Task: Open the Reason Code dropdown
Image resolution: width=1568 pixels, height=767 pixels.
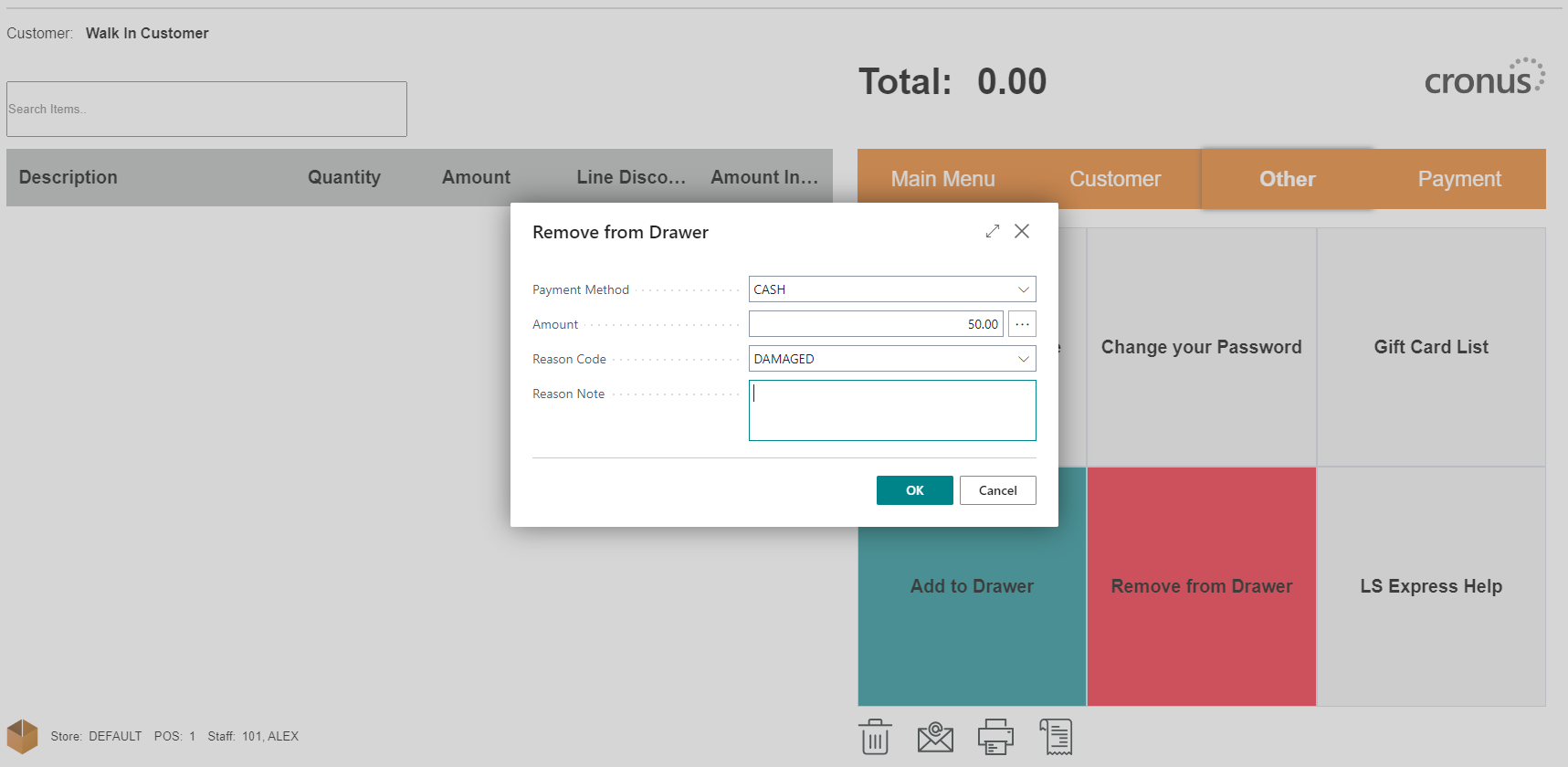Action: [1023, 359]
